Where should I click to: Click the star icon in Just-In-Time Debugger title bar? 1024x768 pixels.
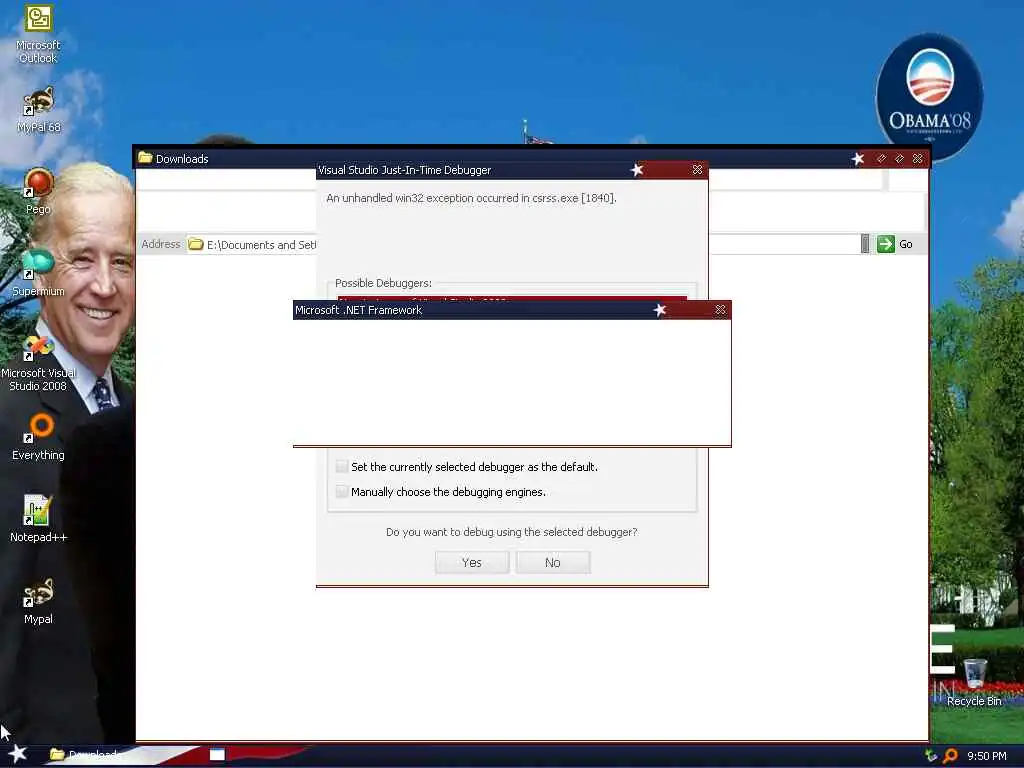point(637,170)
